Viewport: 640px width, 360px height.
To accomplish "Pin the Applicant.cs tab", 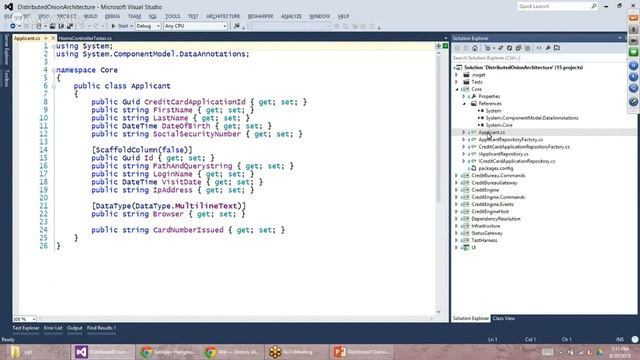I will point(46,38).
